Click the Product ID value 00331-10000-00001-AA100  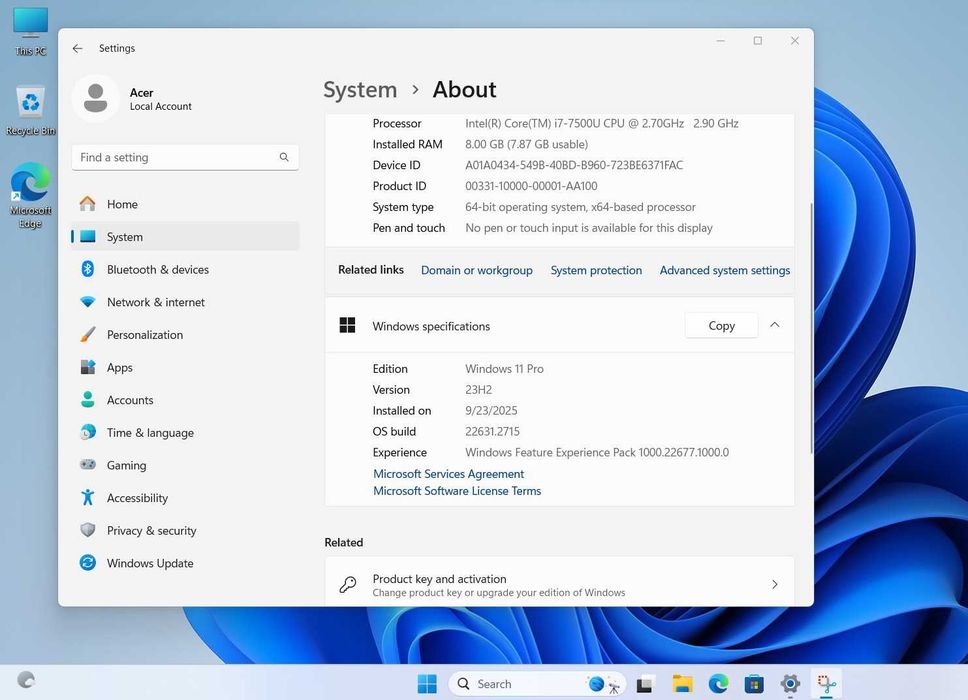pyautogui.click(x=531, y=186)
